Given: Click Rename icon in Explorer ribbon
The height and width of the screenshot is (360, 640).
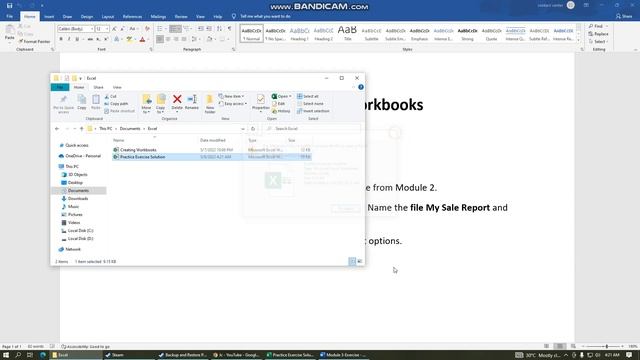Looking at the screenshot, I should coord(191,102).
